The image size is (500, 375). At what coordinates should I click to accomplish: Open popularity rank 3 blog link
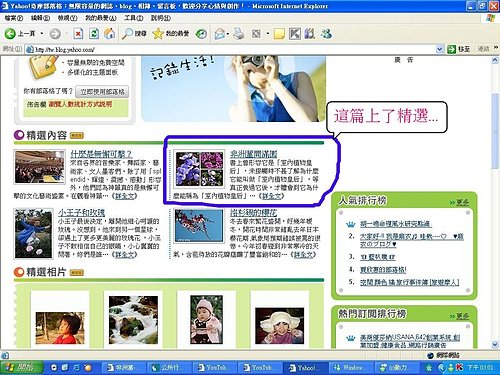coord(377,257)
